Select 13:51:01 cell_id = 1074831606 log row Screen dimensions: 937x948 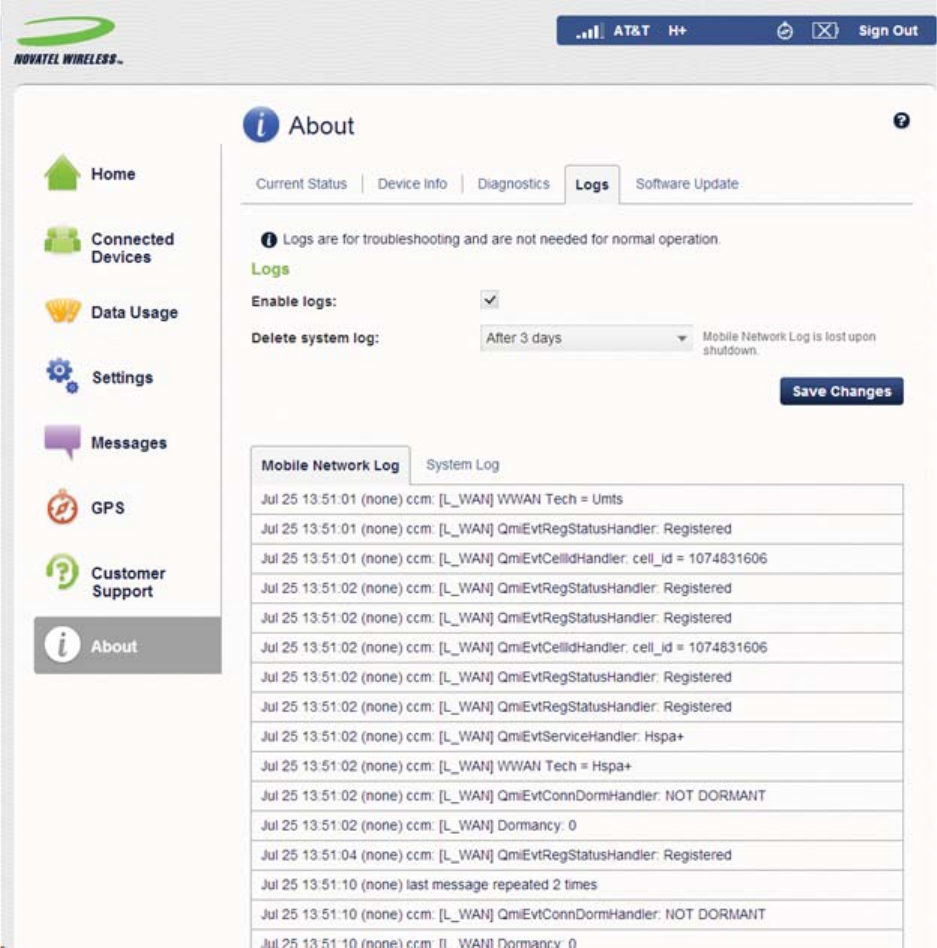pos(577,559)
